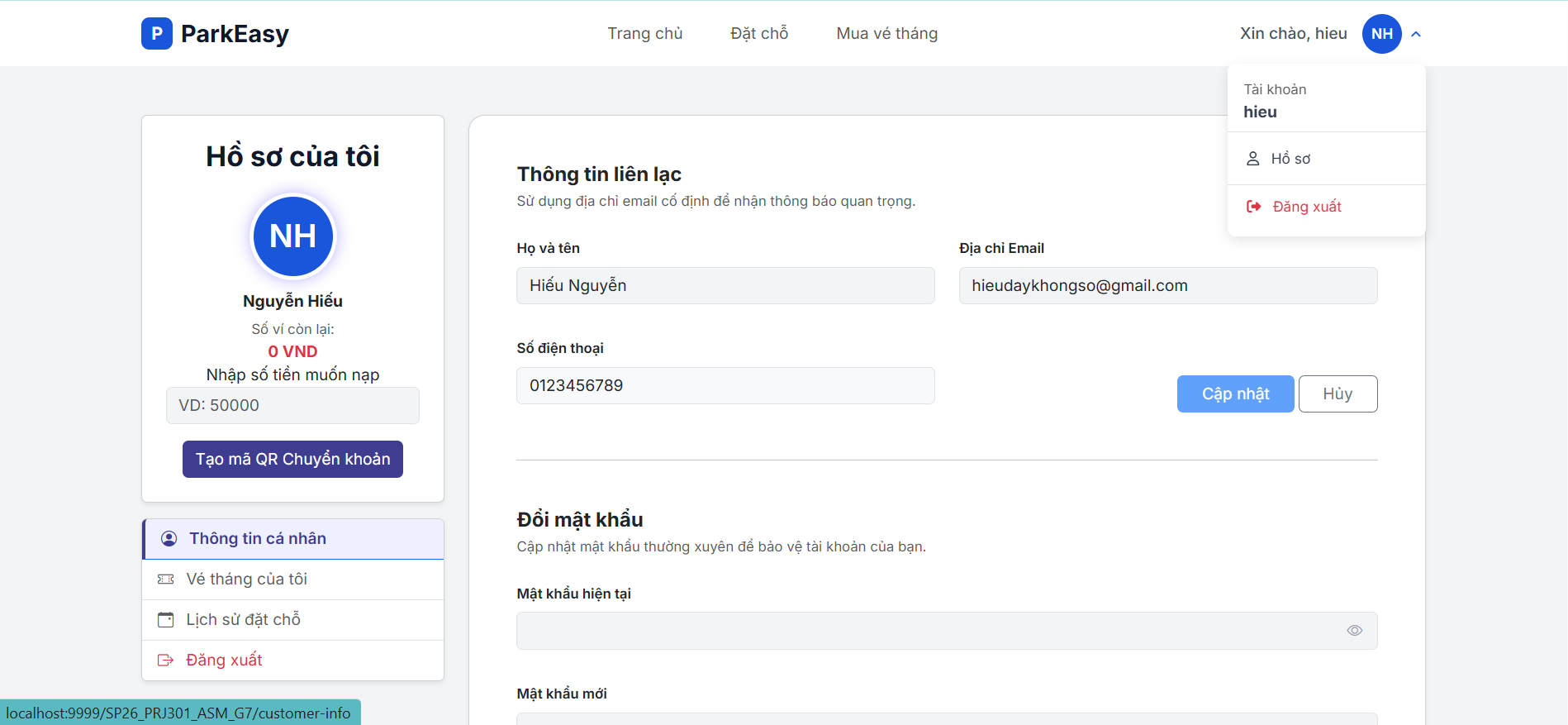
Task: Click the user icon beside Thông tin cá nhân
Action: (x=169, y=539)
